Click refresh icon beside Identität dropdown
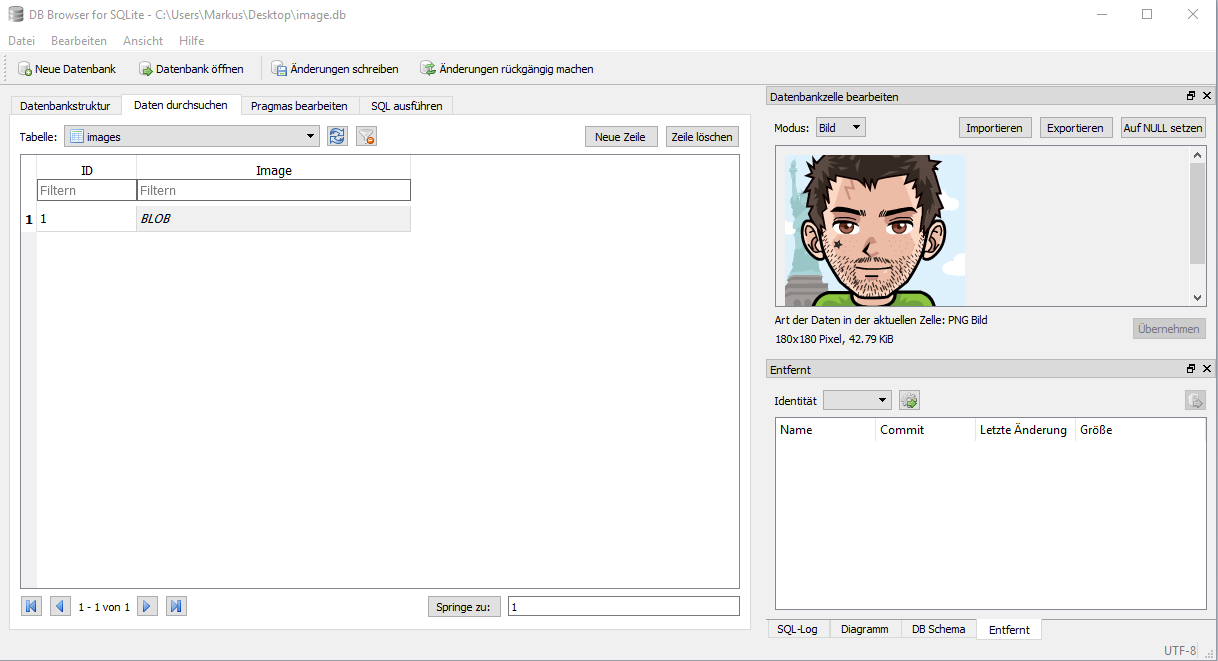 909,400
